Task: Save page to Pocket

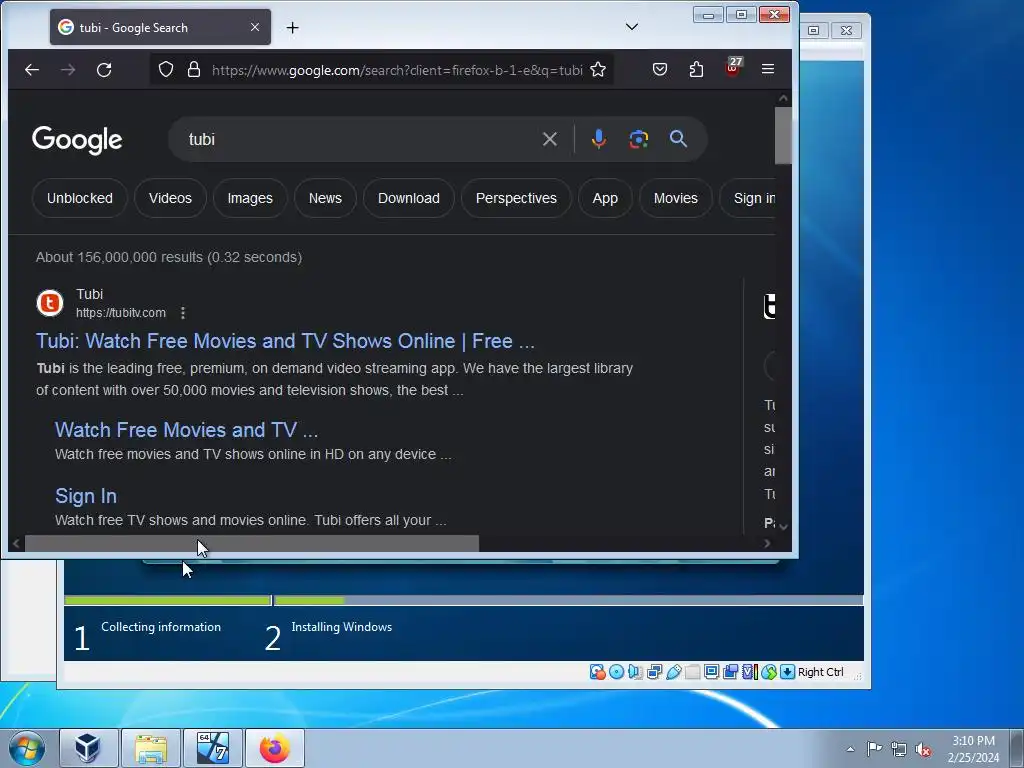Action: tap(660, 69)
